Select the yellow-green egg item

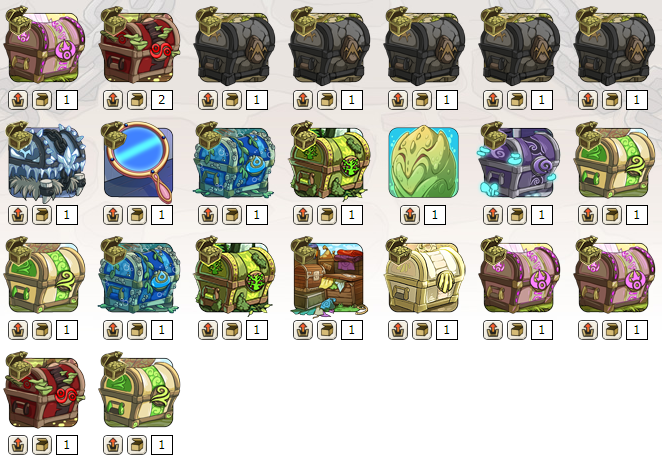click(x=423, y=163)
